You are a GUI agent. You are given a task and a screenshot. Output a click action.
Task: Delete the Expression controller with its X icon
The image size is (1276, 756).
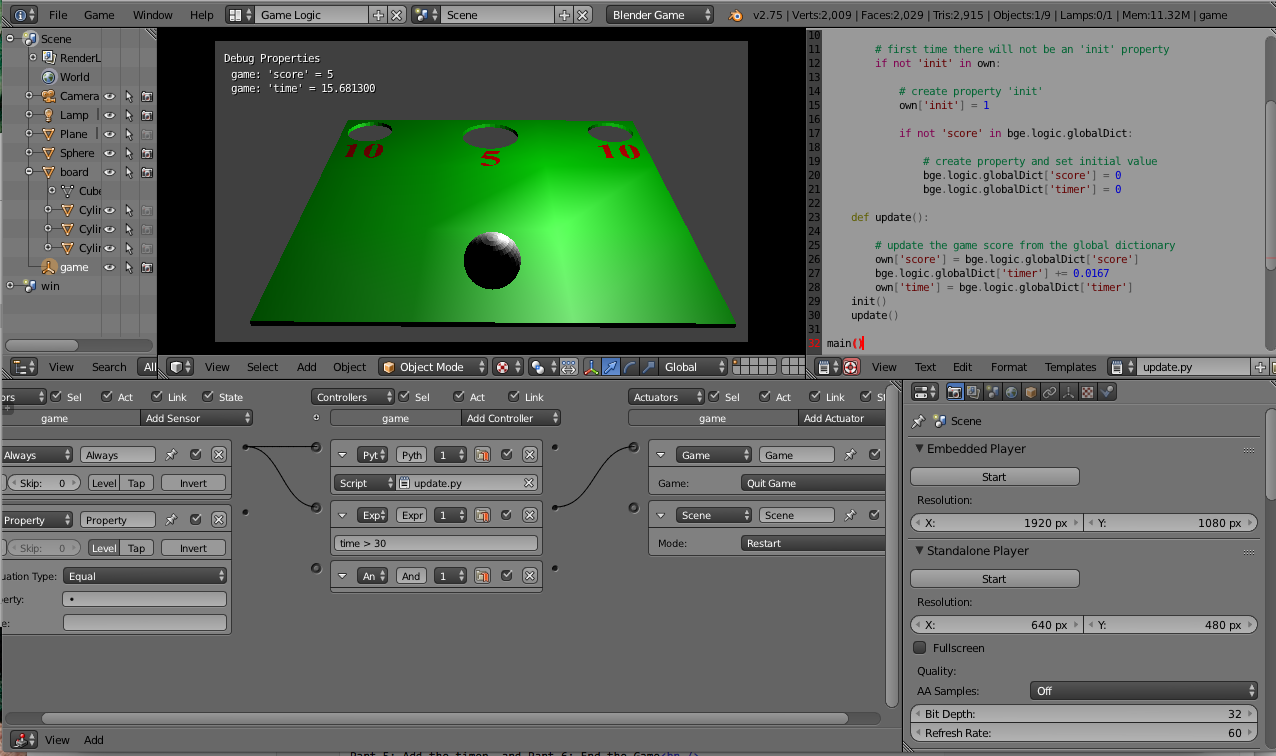pos(530,515)
